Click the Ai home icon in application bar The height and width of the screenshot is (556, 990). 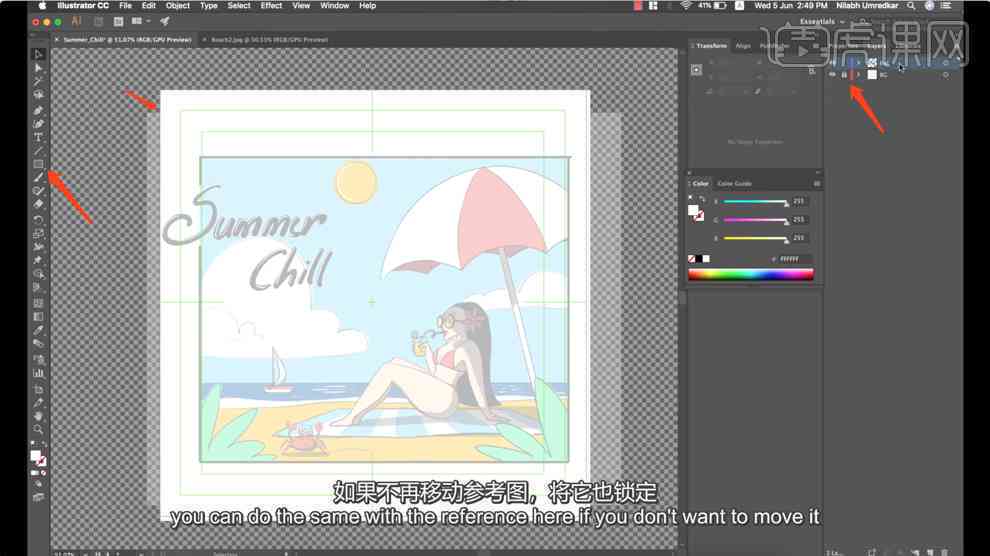[76, 21]
